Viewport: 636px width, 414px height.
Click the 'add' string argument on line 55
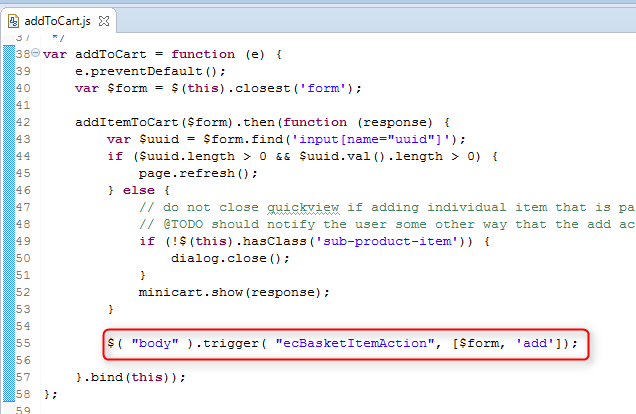tap(535, 343)
